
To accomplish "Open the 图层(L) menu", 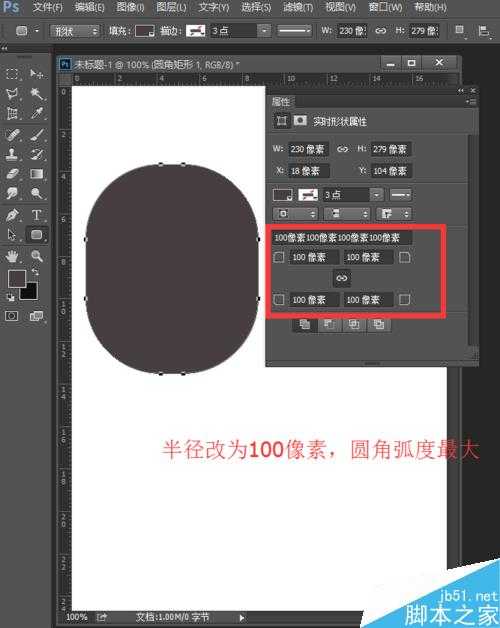I will click(x=171, y=7).
